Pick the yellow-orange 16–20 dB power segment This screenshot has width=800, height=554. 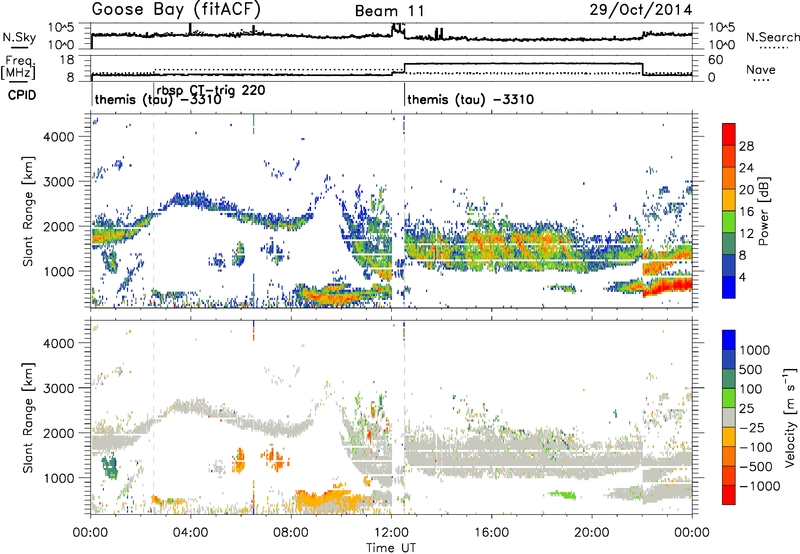[x=729, y=199]
